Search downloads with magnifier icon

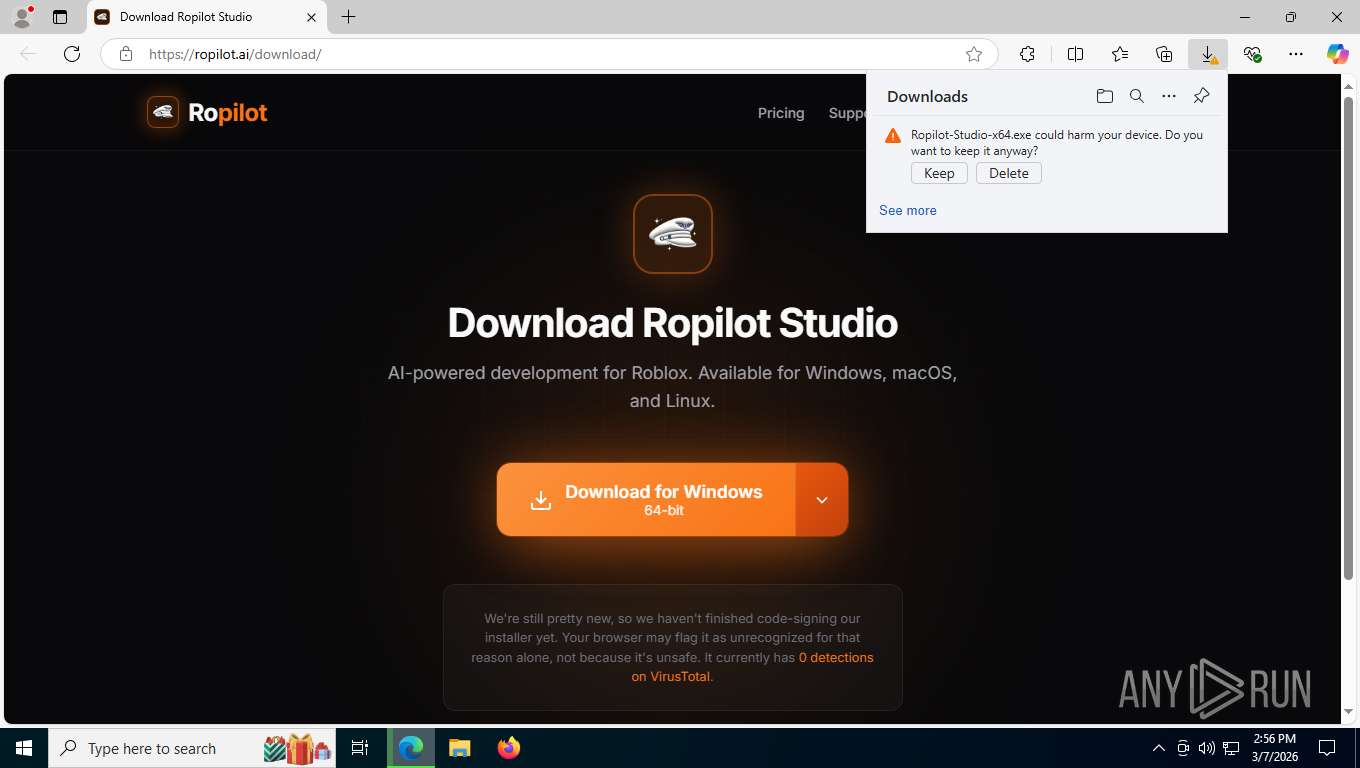1137,96
